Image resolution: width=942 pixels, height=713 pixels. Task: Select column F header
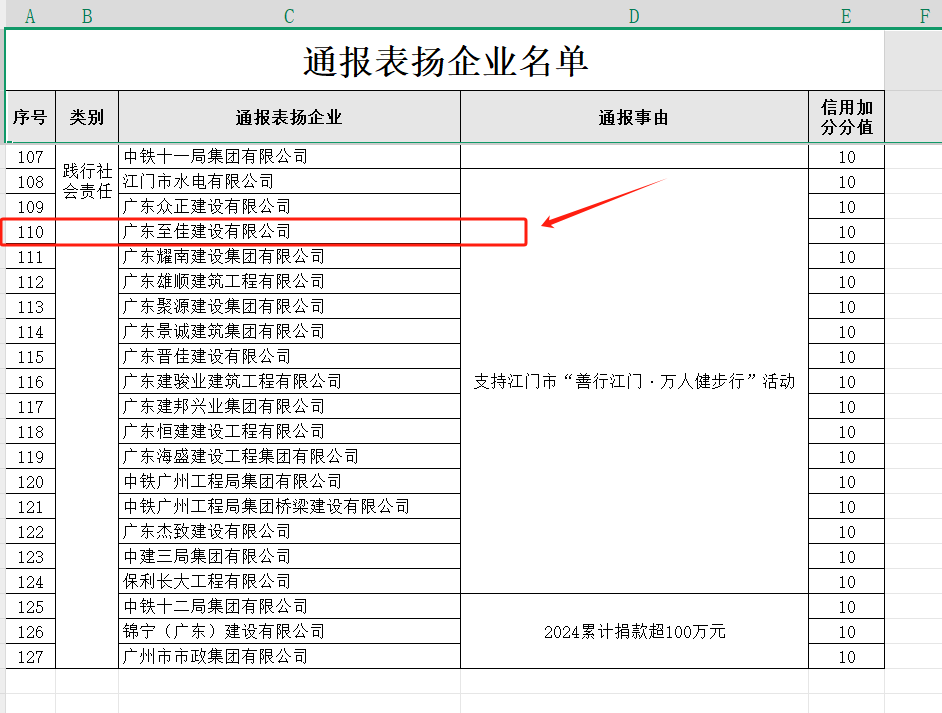pos(924,15)
